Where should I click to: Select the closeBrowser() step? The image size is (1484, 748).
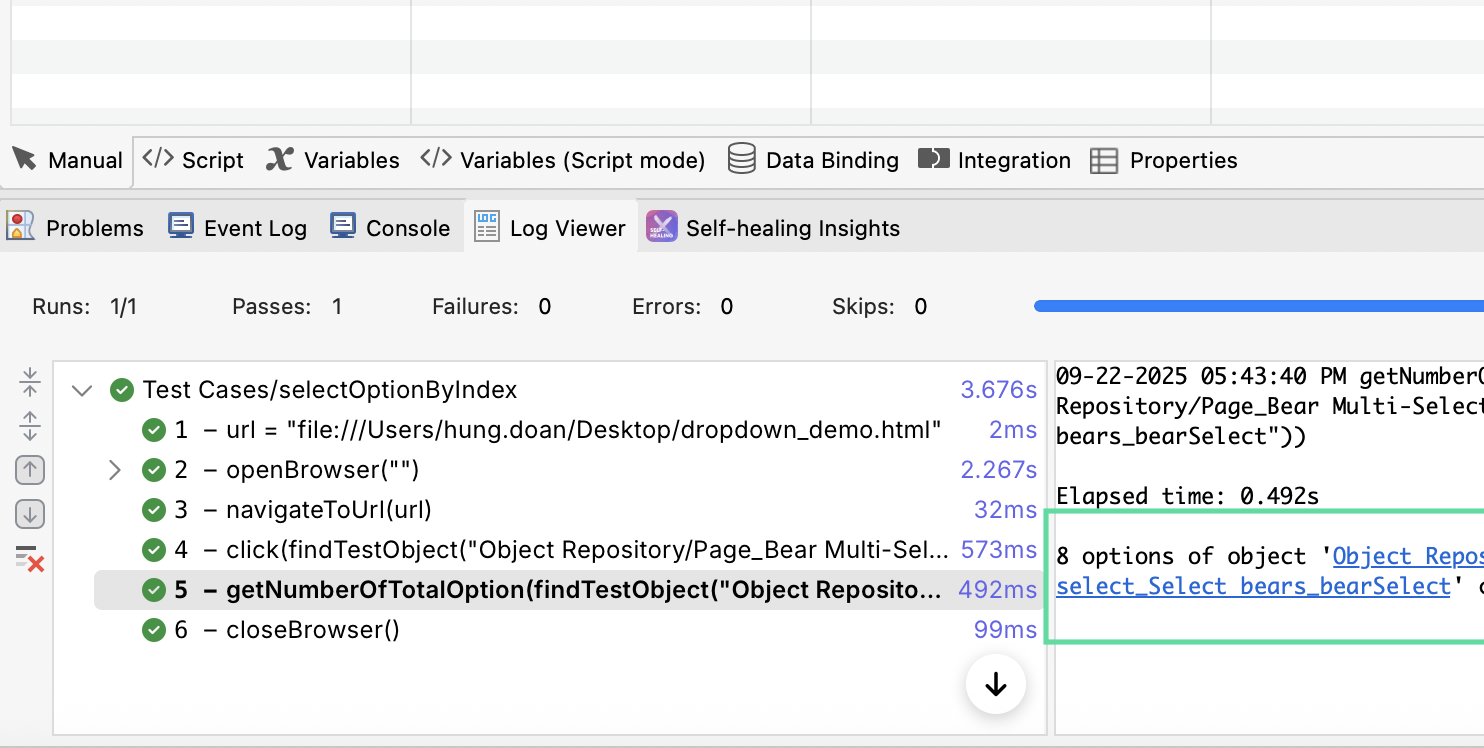click(312, 630)
